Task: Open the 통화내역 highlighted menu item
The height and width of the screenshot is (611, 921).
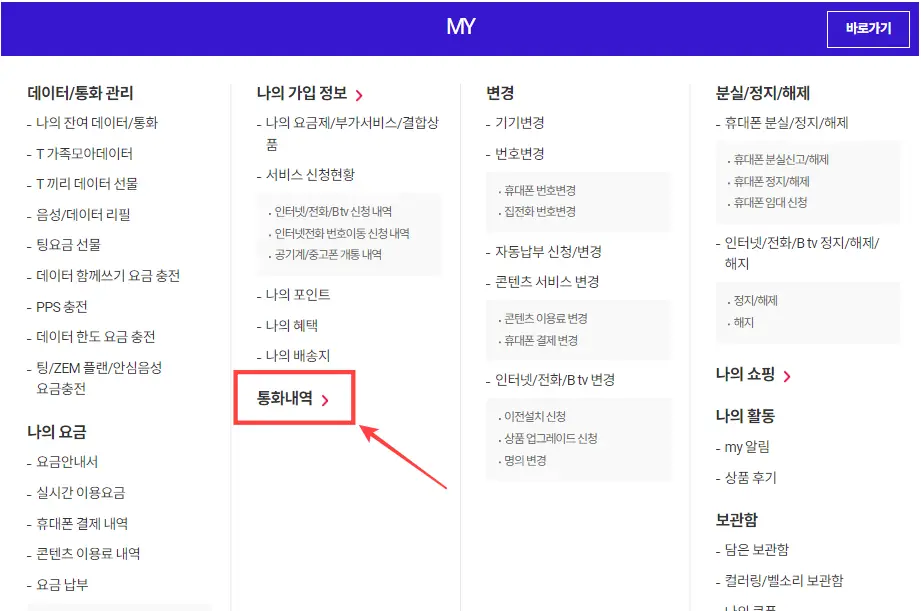Action: click(284, 396)
